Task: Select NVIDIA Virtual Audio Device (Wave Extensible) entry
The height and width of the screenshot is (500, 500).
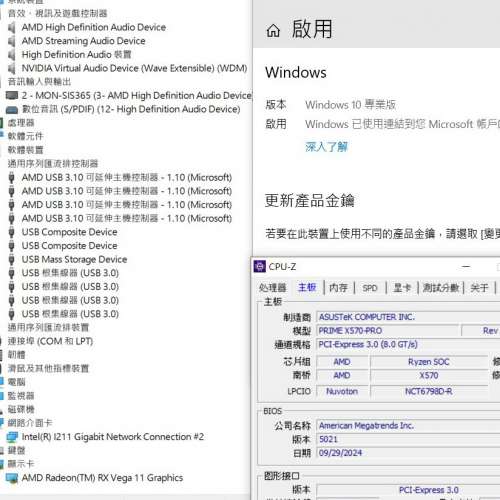Action: pyautogui.click(x=134, y=68)
